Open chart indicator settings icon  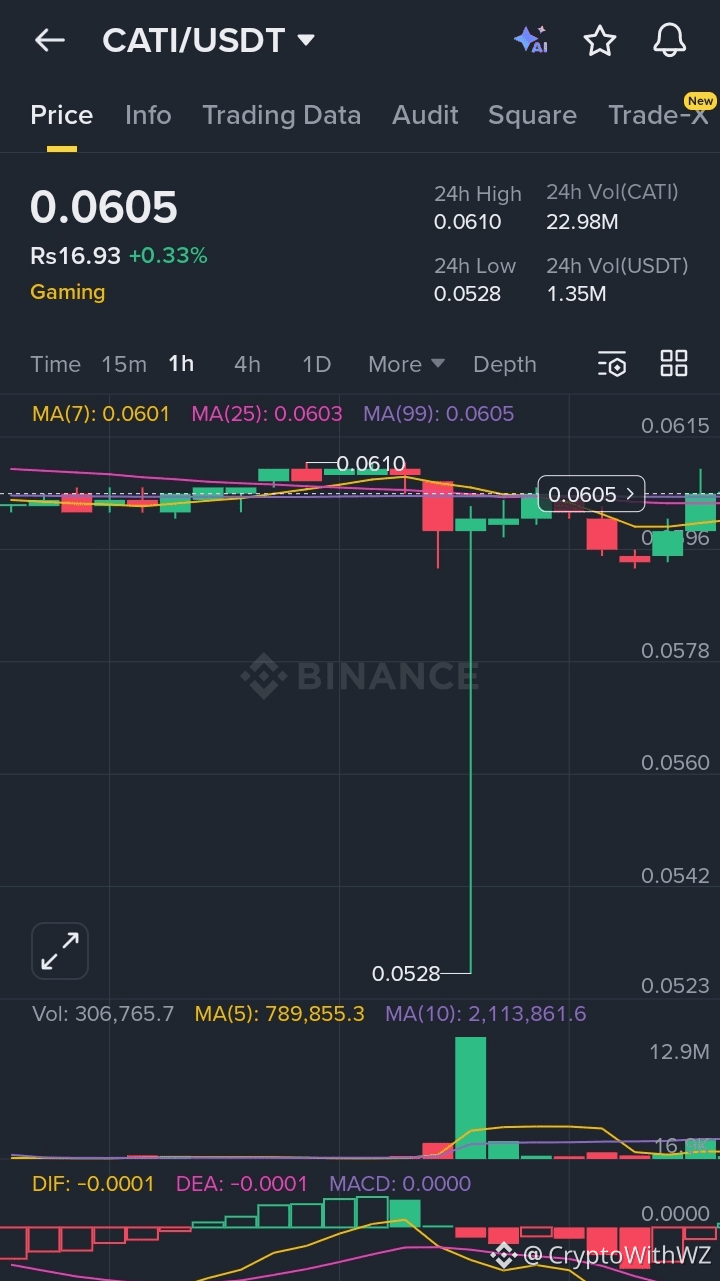coord(612,364)
